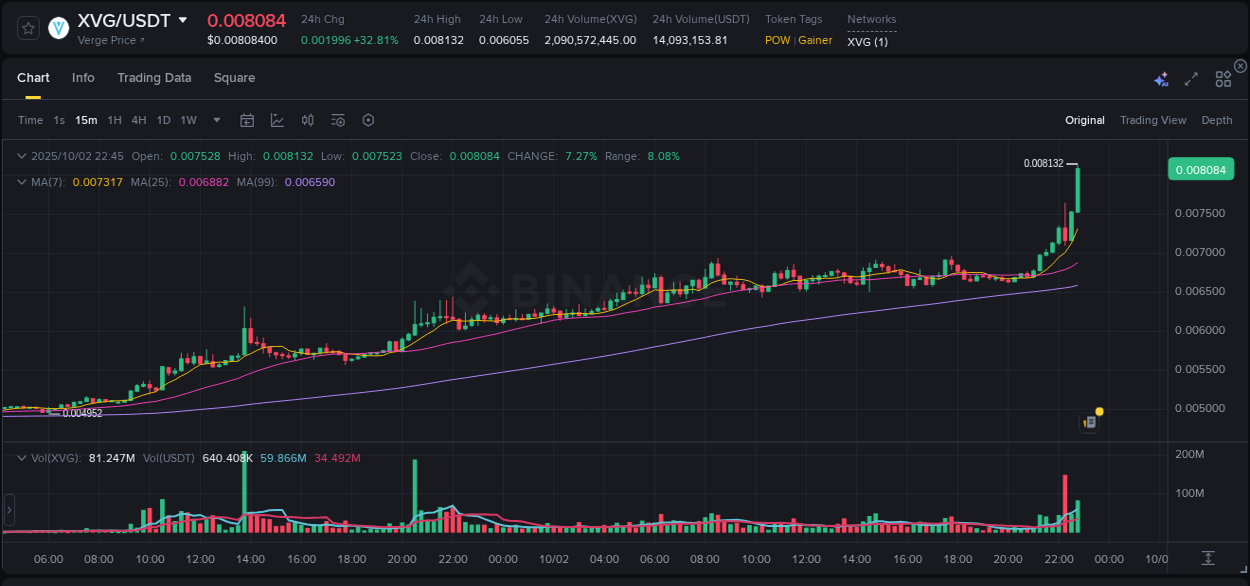Click the Verge coin logo next to XVG/USDT
This screenshot has height=586, width=1250.
[x=58, y=28]
